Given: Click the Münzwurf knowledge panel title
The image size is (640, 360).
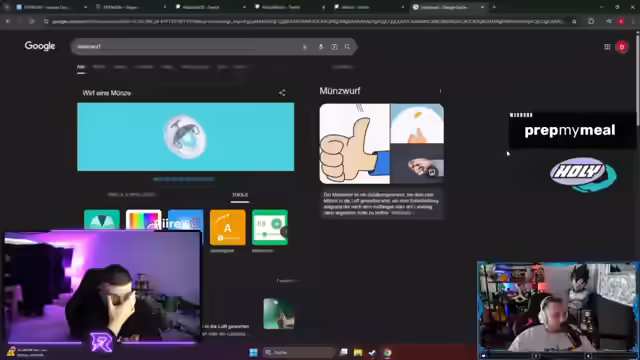Looking at the screenshot, I should (340, 91).
